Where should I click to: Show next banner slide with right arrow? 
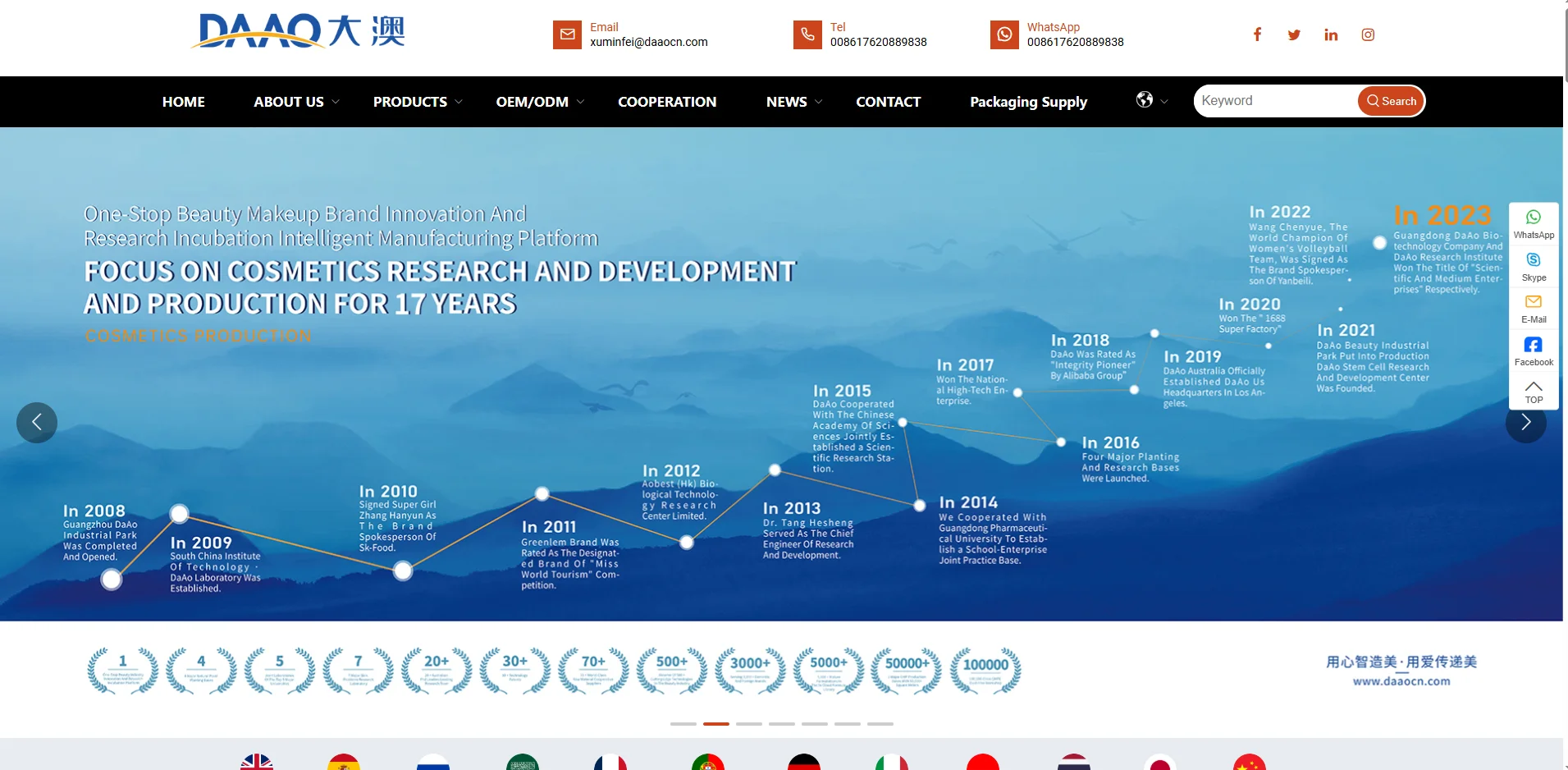[1525, 423]
